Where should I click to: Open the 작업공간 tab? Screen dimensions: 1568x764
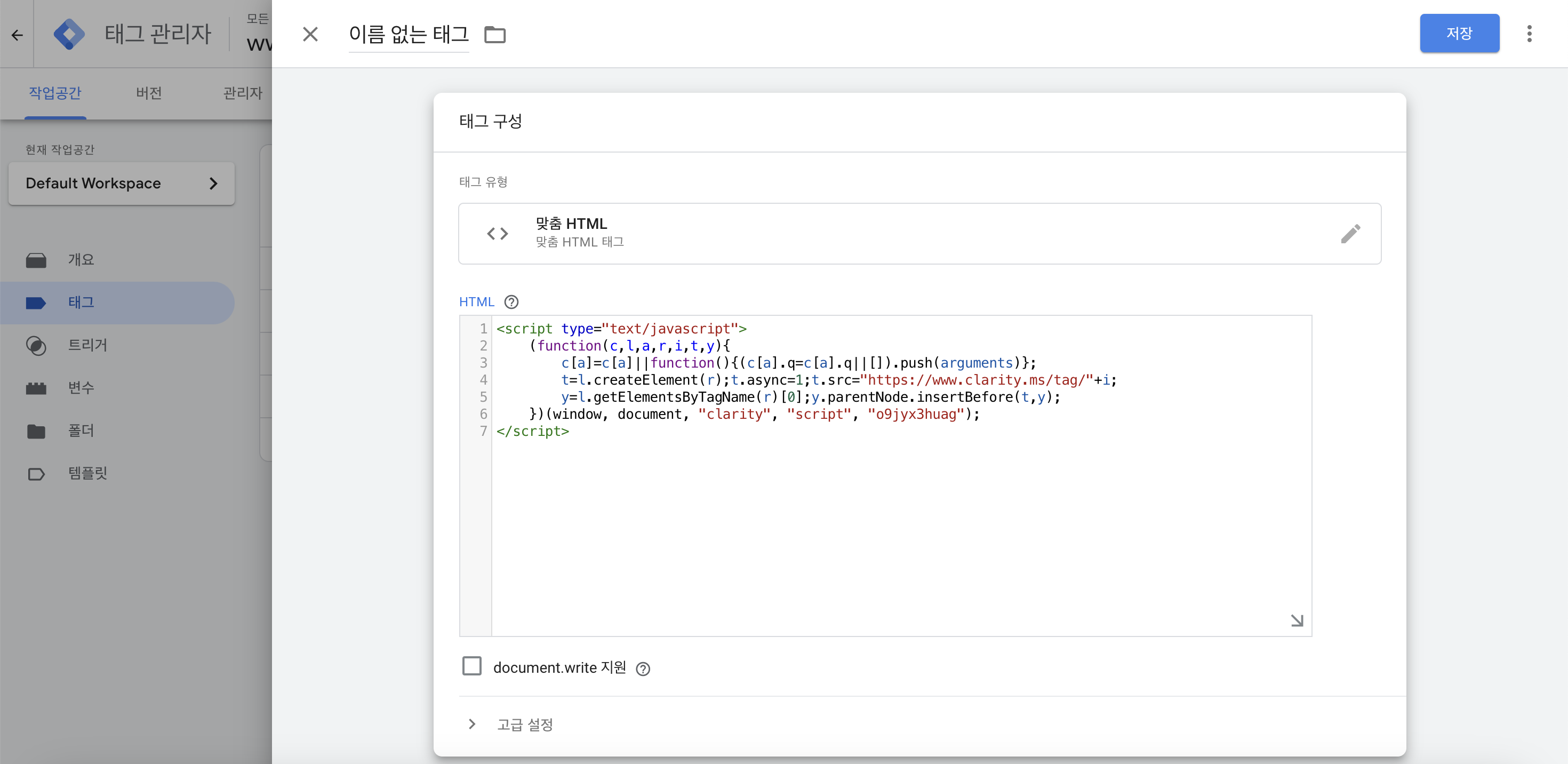55,93
